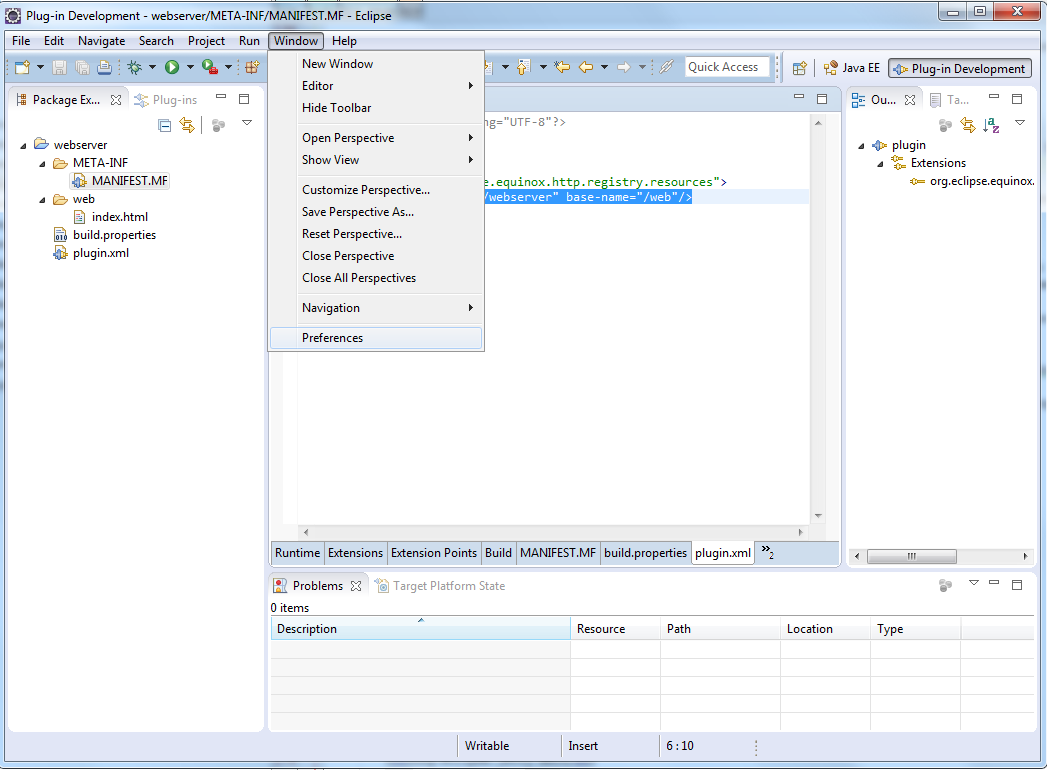Click the Back navigation arrow icon
Image resolution: width=1047 pixels, height=770 pixels.
[586, 67]
